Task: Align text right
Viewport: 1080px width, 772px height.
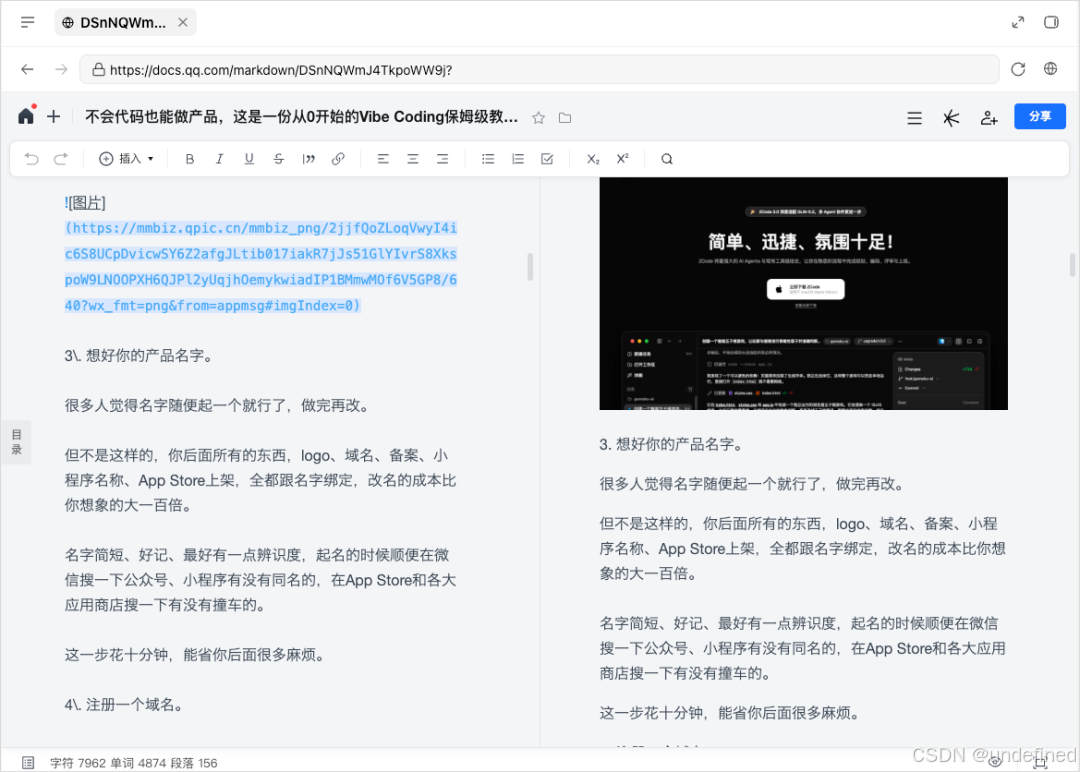Action: point(442,159)
